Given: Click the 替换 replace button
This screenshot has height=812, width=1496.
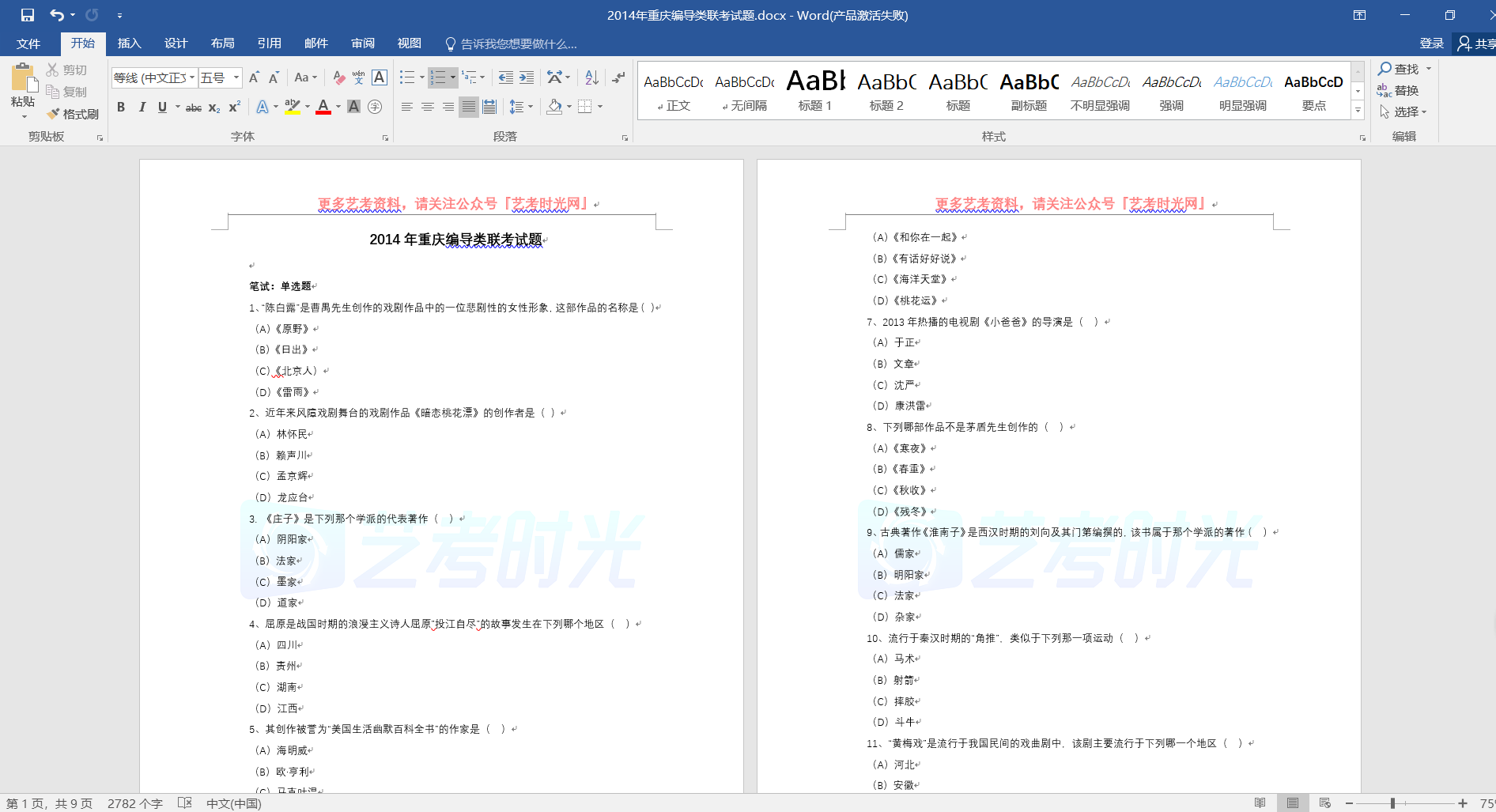Looking at the screenshot, I should (x=1398, y=91).
